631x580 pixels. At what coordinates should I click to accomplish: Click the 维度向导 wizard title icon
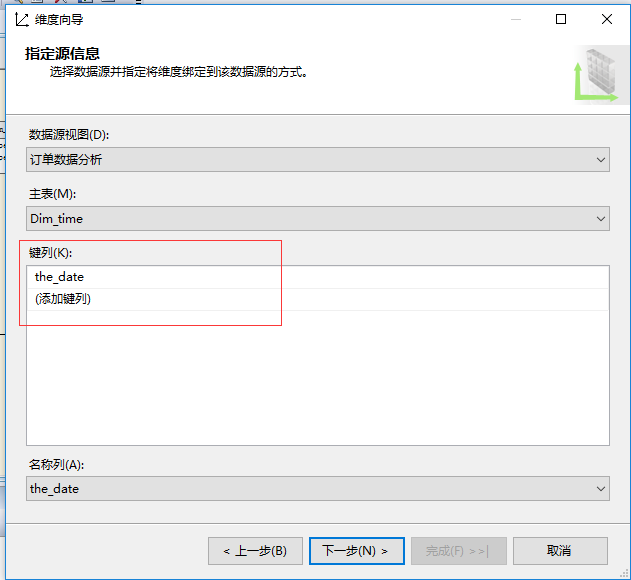click(22, 19)
